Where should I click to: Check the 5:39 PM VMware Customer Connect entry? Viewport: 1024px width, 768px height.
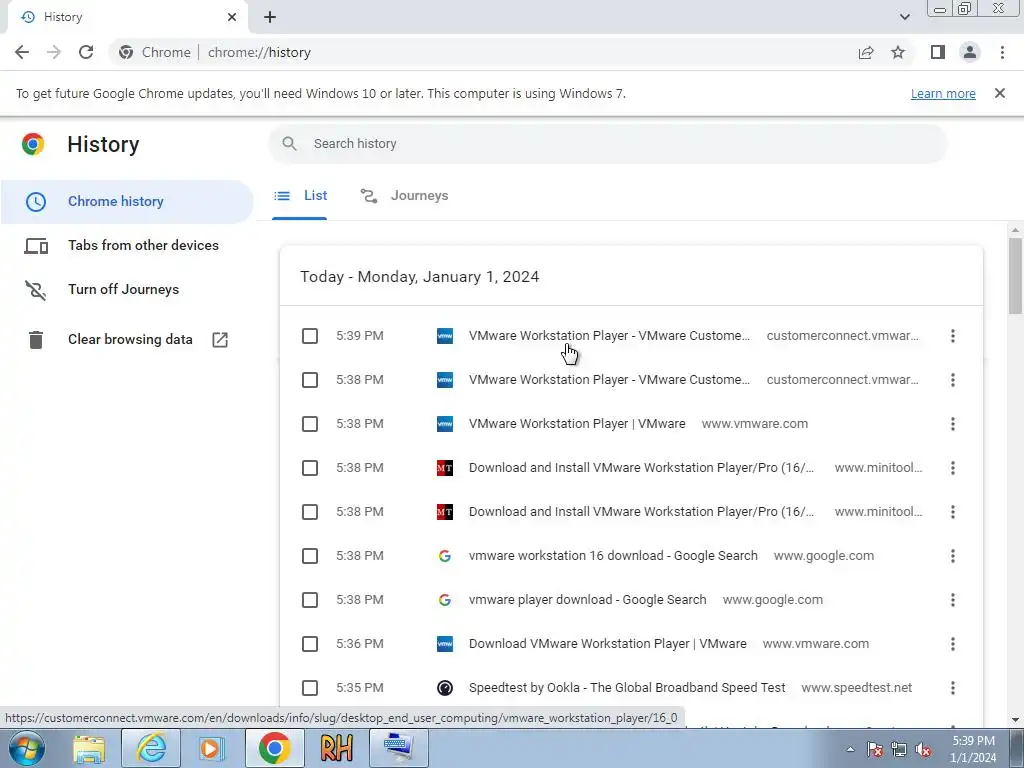[x=310, y=336]
